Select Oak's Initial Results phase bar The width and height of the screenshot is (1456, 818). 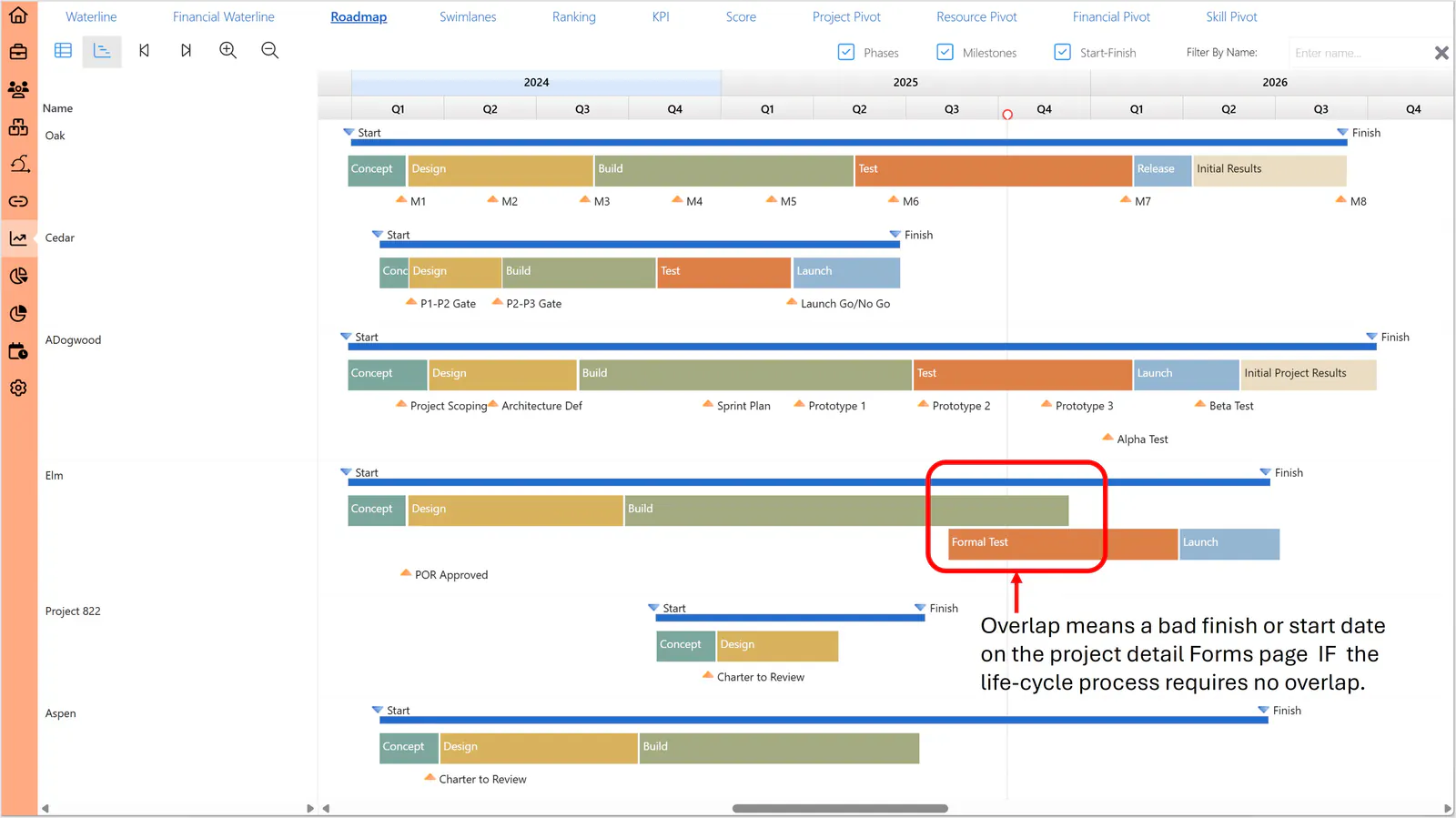[x=1269, y=170]
